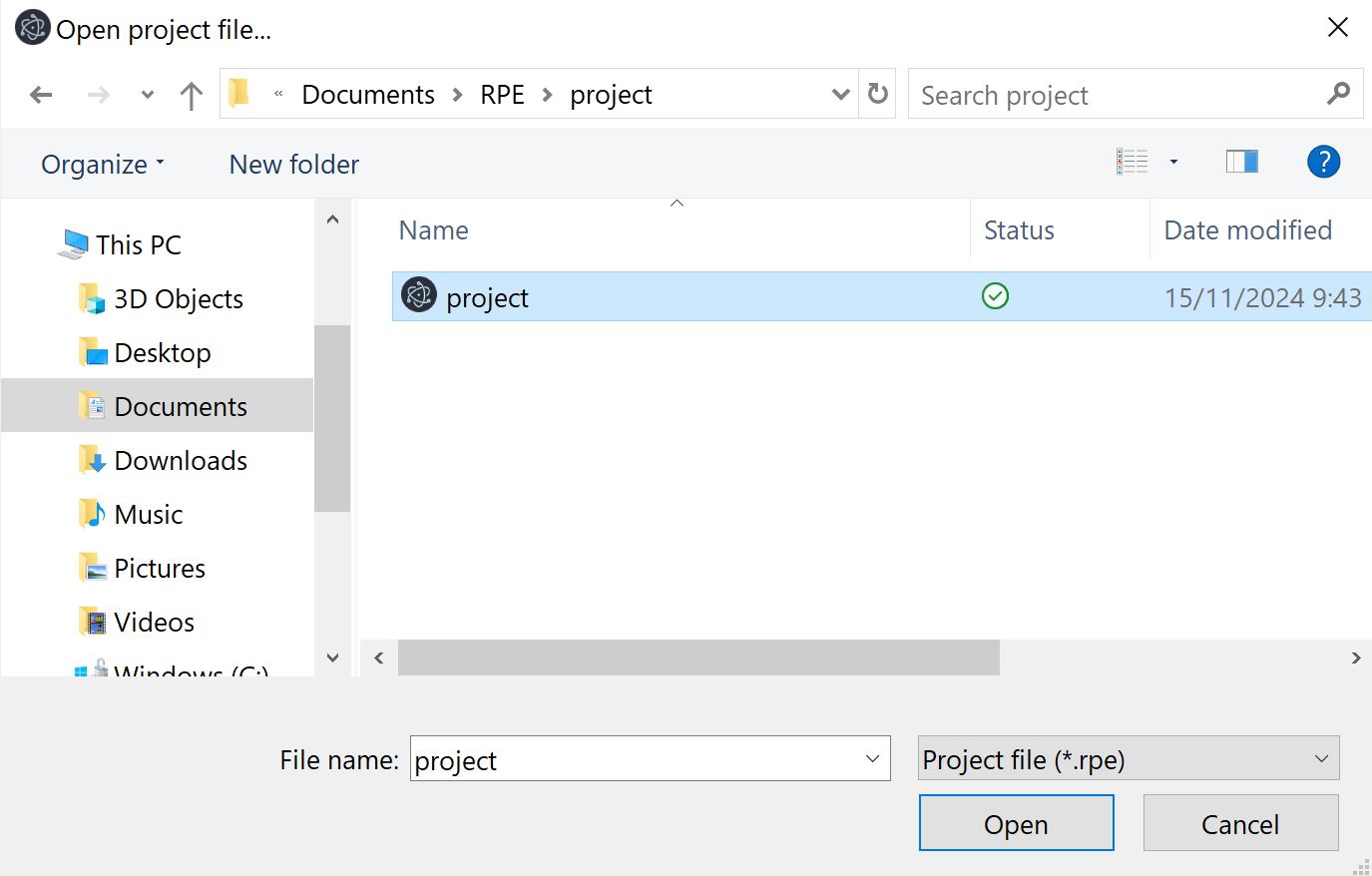
Task: Click sidebar scroll up arrow
Action: coord(332,219)
